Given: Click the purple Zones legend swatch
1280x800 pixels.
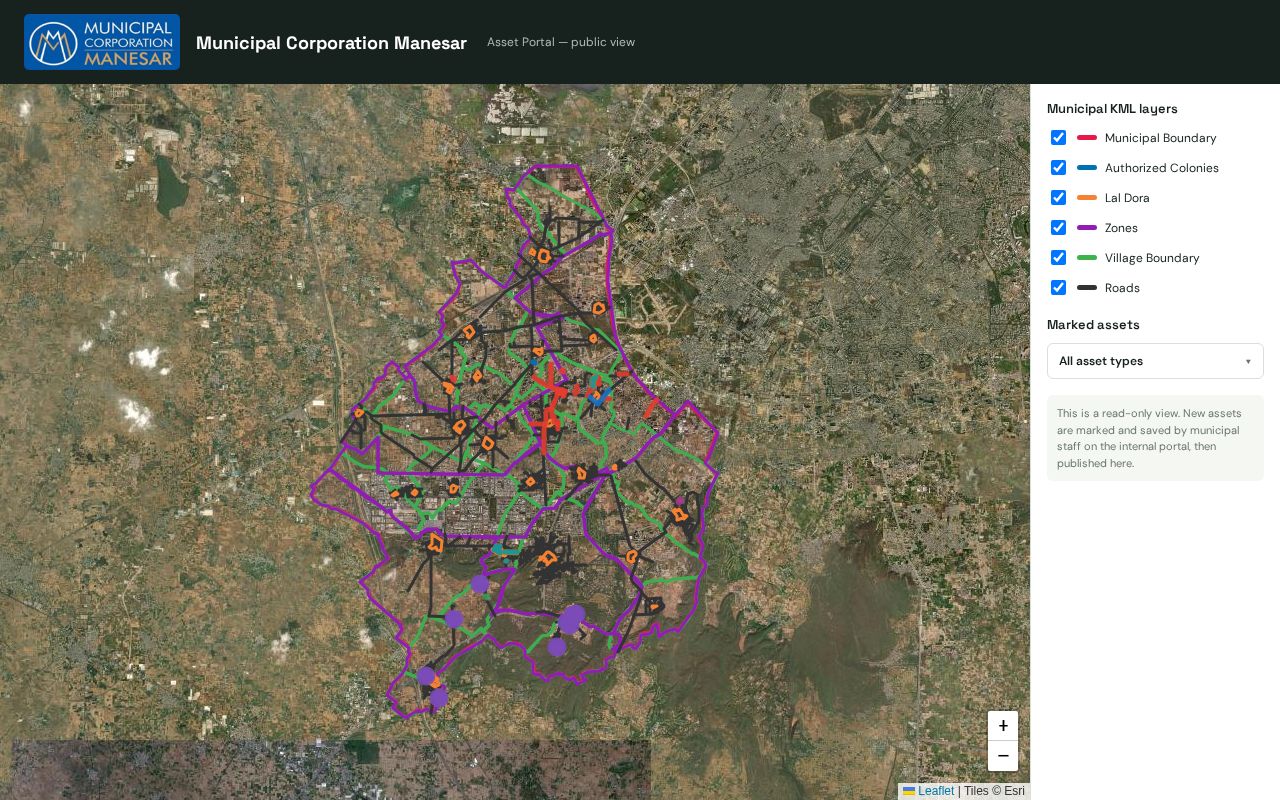Looking at the screenshot, I should (1087, 228).
